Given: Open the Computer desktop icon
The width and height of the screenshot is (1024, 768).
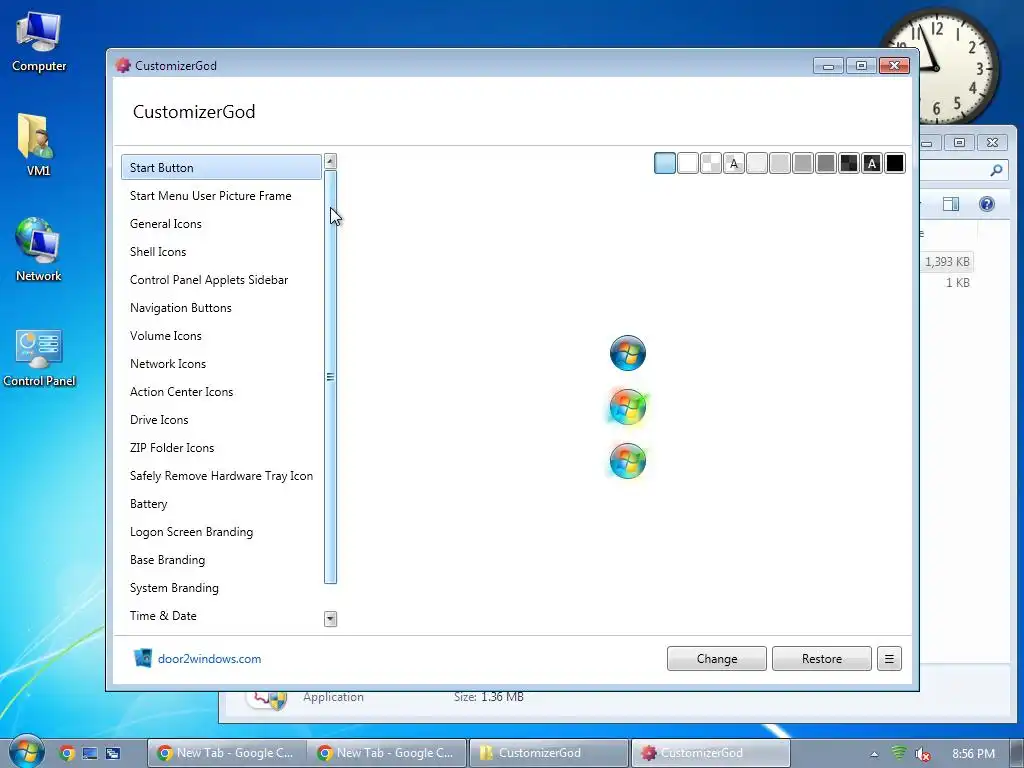Looking at the screenshot, I should tap(39, 42).
